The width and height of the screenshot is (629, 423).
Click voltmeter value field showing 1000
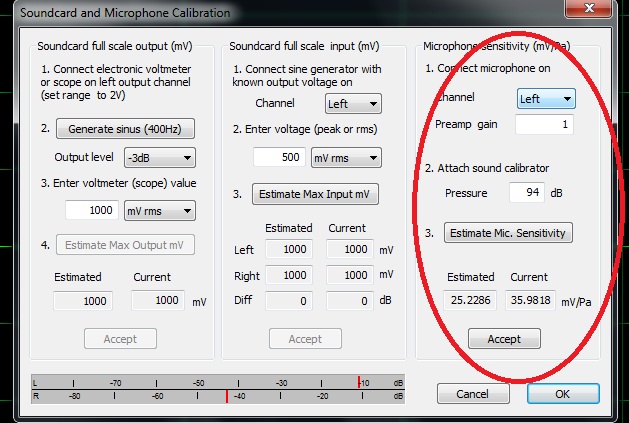coord(92,210)
